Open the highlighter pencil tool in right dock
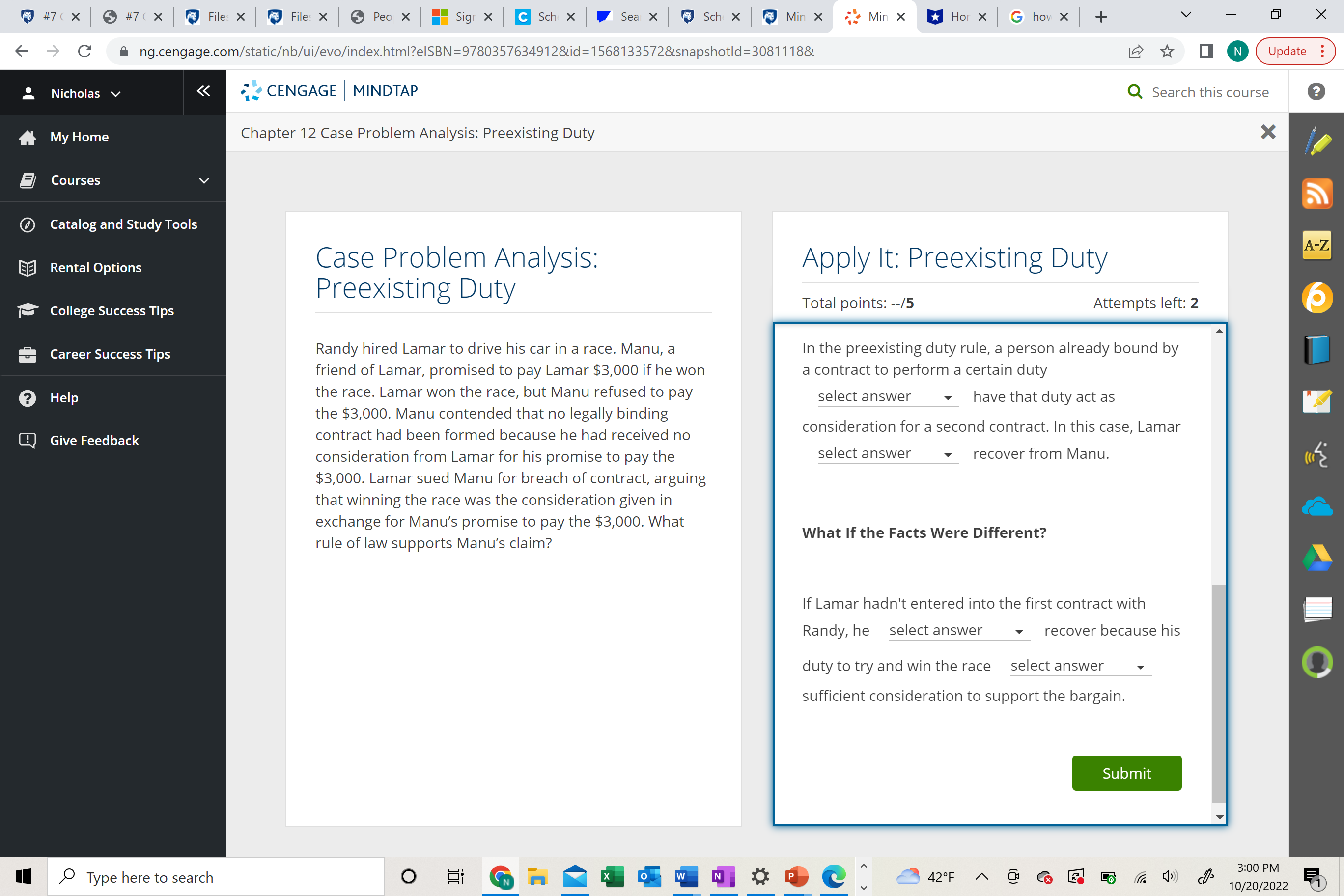Screen dimensions: 1344x896 (1316, 141)
